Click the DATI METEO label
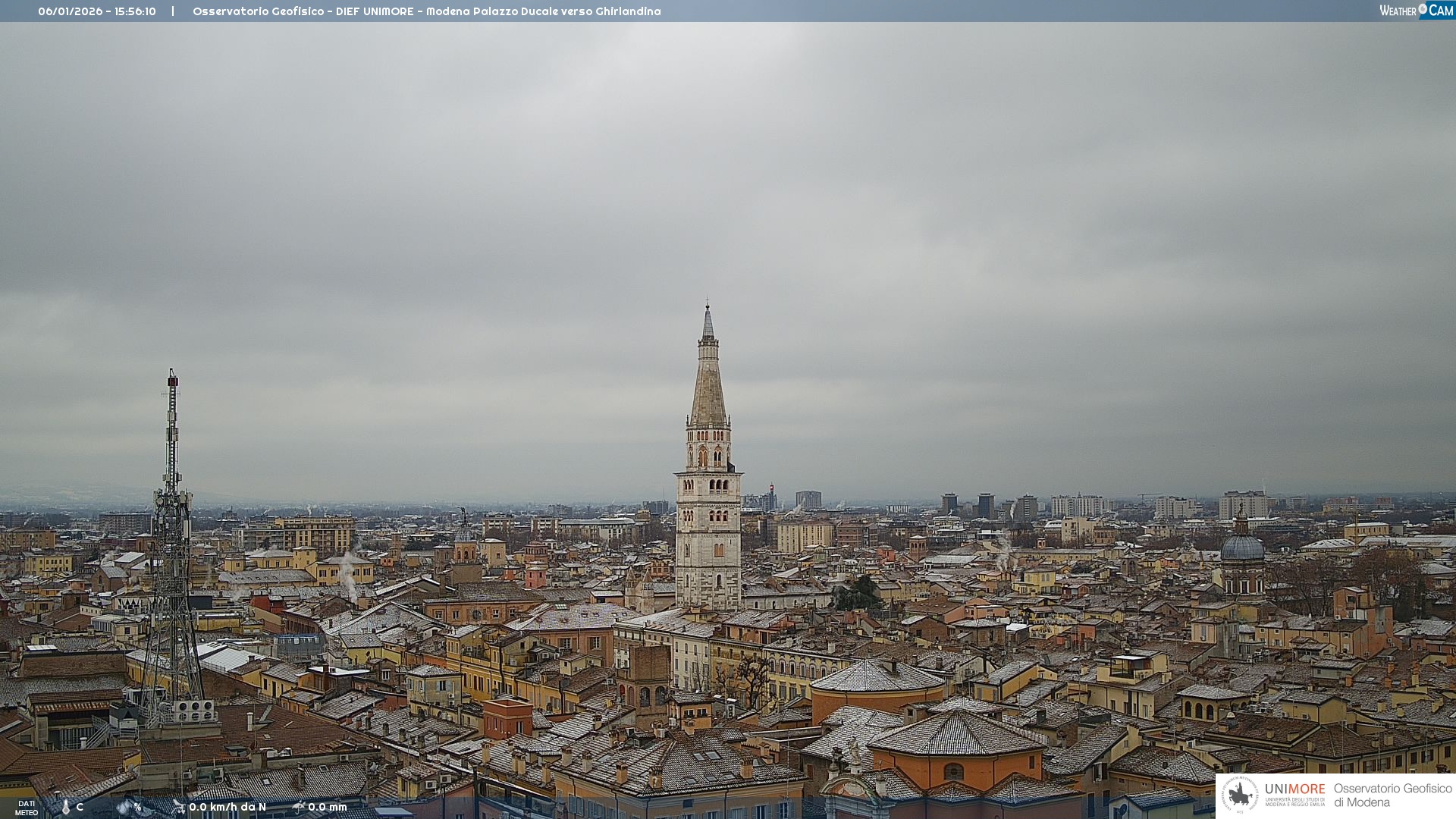 click(27, 808)
